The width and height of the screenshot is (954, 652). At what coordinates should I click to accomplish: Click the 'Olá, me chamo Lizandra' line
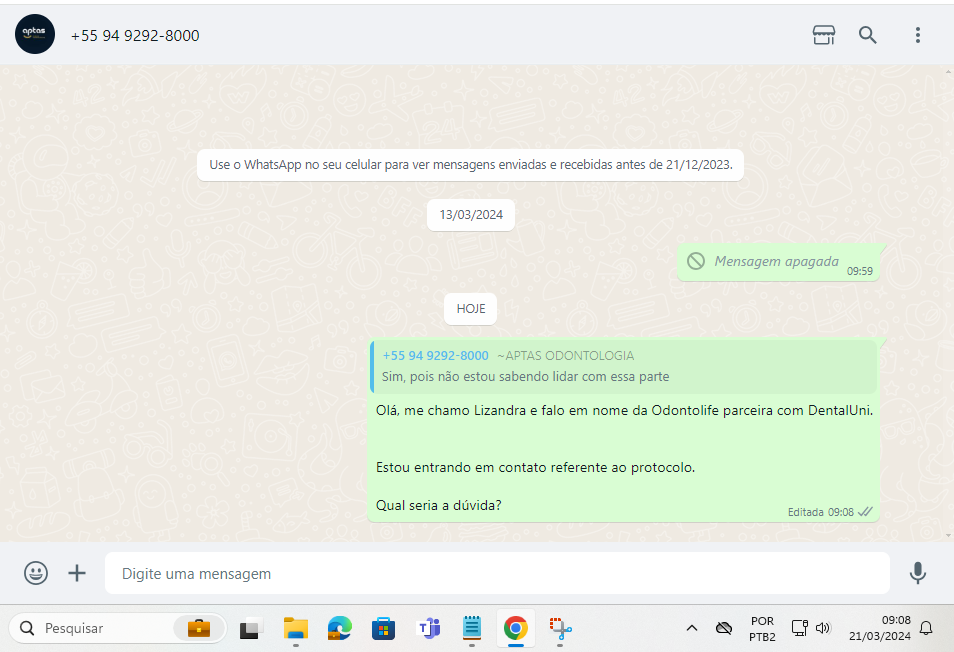tap(624, 411)
